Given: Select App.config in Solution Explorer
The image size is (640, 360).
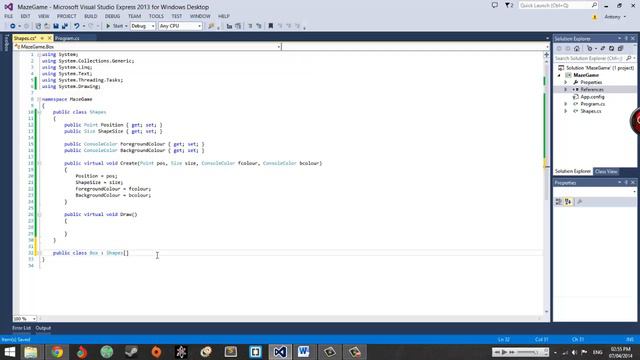Looking at the screenshot, I should (x=592, y=97).
